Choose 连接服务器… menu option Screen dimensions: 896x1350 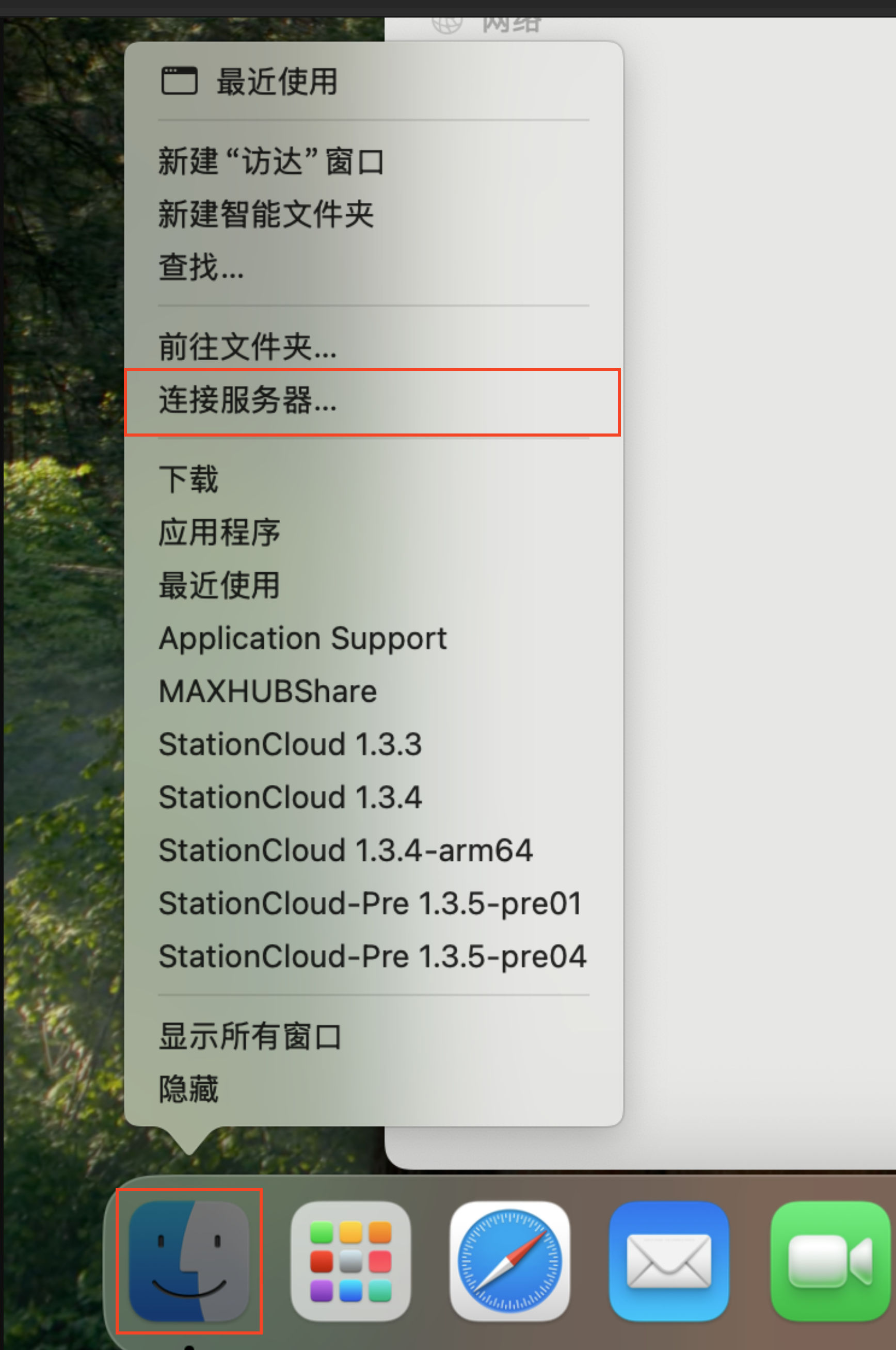click(248, 399)
